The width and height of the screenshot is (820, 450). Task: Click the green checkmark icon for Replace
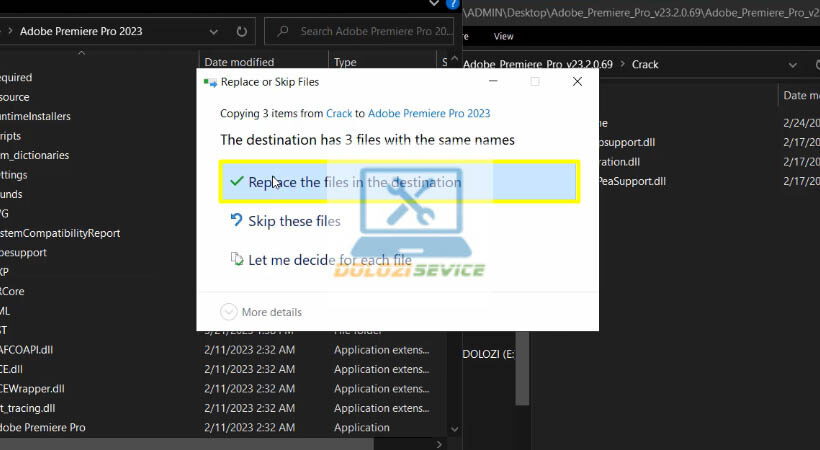point(236,182)
